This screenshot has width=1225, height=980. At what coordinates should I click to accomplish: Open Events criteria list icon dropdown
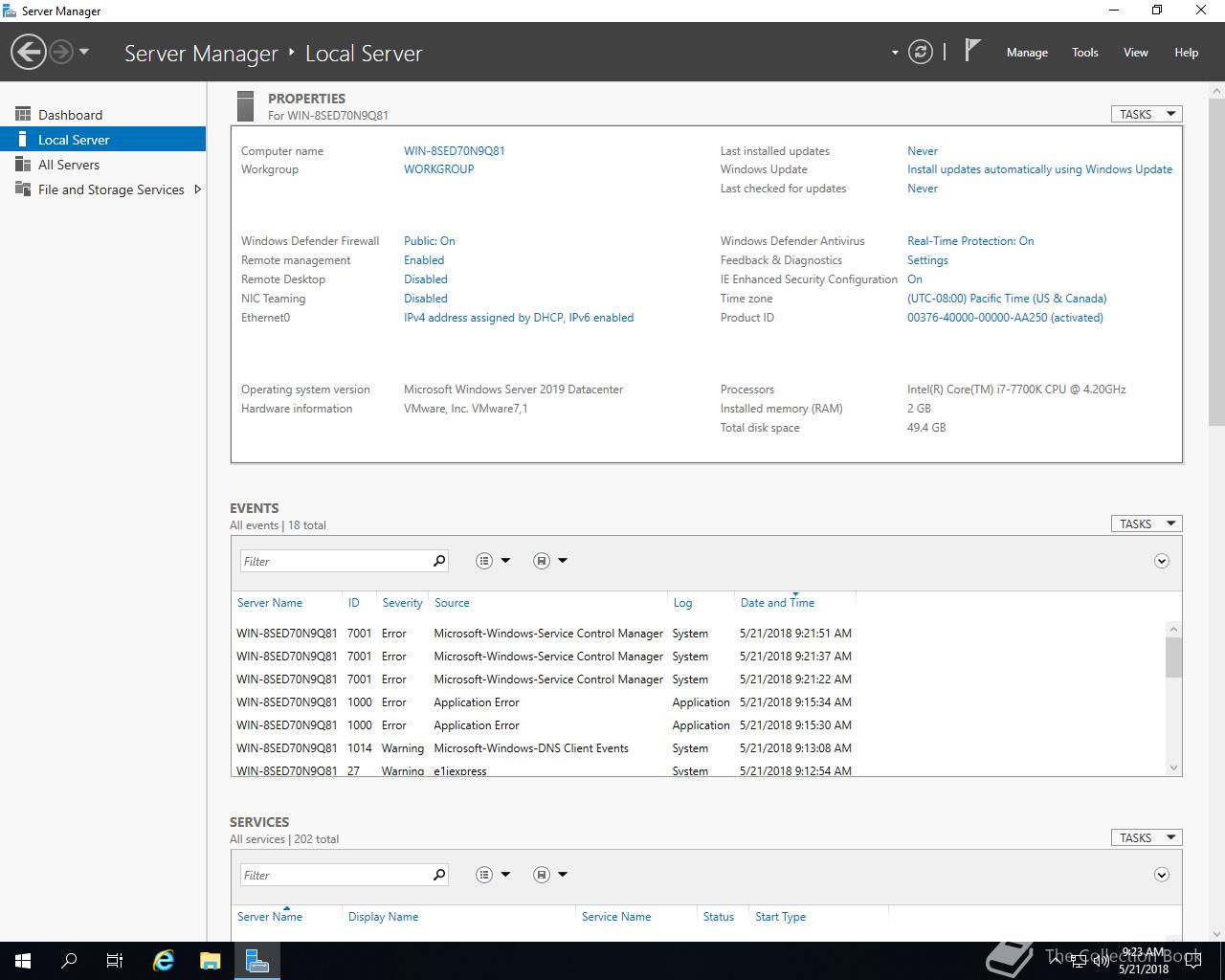pyautogui.click(x=493, y=561)
